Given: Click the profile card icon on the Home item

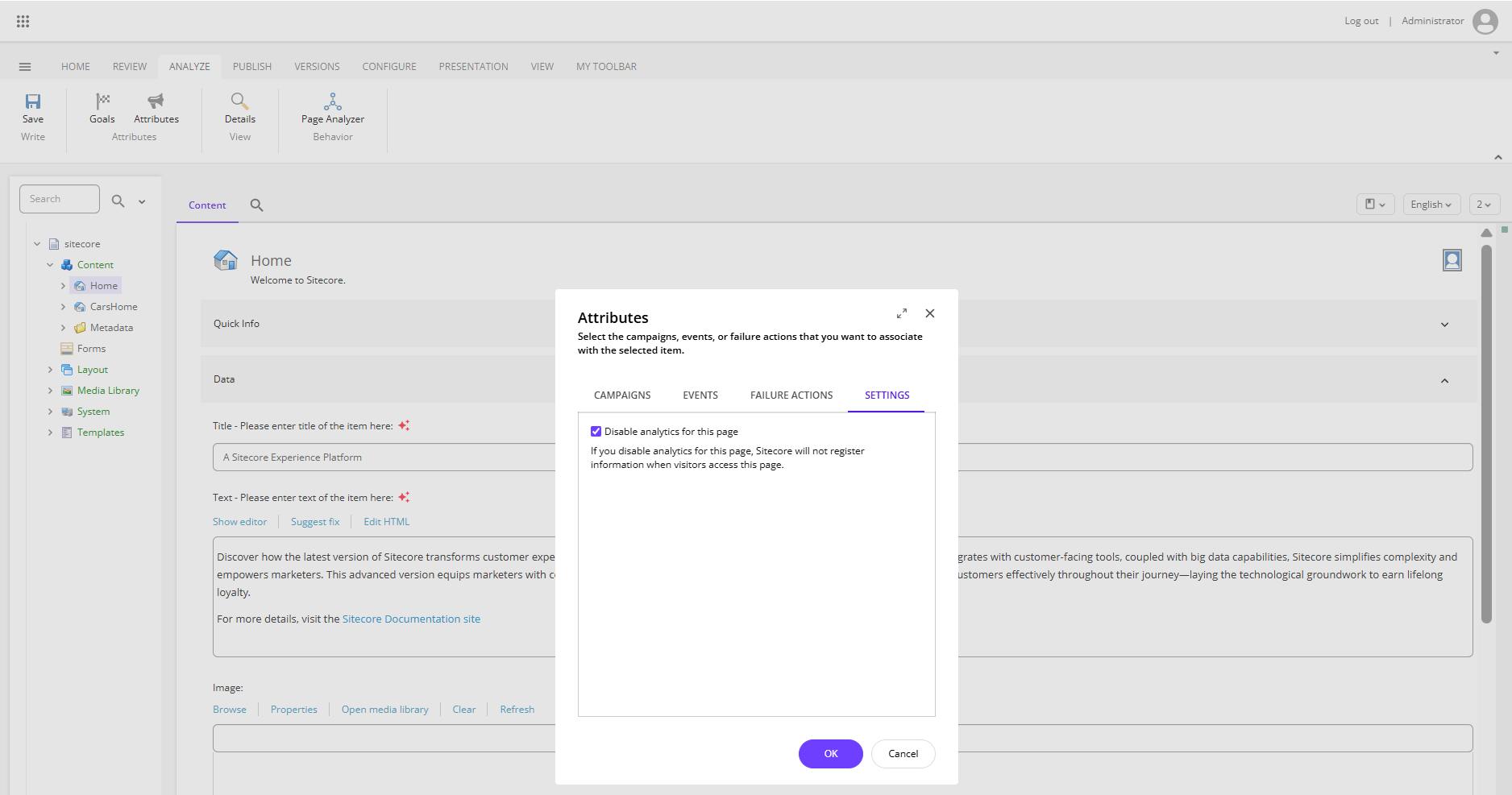Looking at the screenshot, I should (x=1452, y=260).
